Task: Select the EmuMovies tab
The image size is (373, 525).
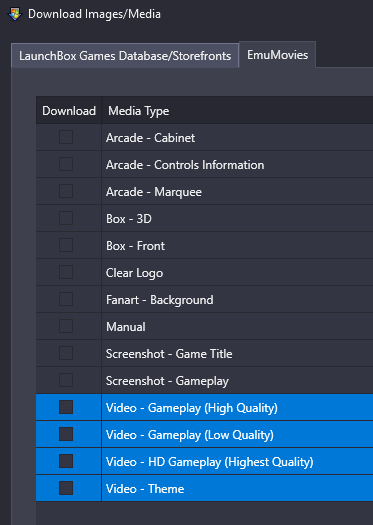Action: pyautogui.click(x=278, y=55)
